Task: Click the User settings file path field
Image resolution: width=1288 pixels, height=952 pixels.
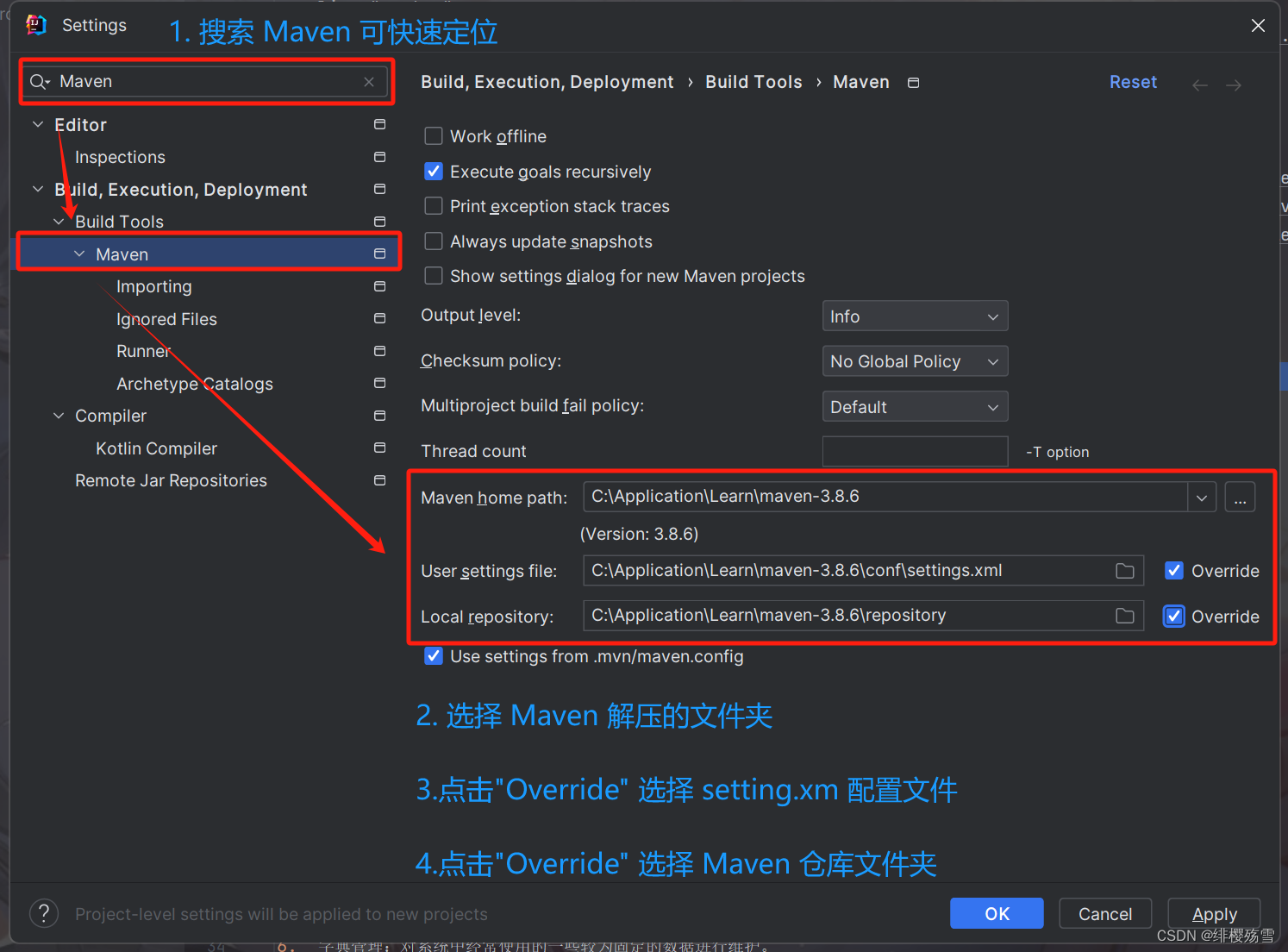Action: click(863, 571)
